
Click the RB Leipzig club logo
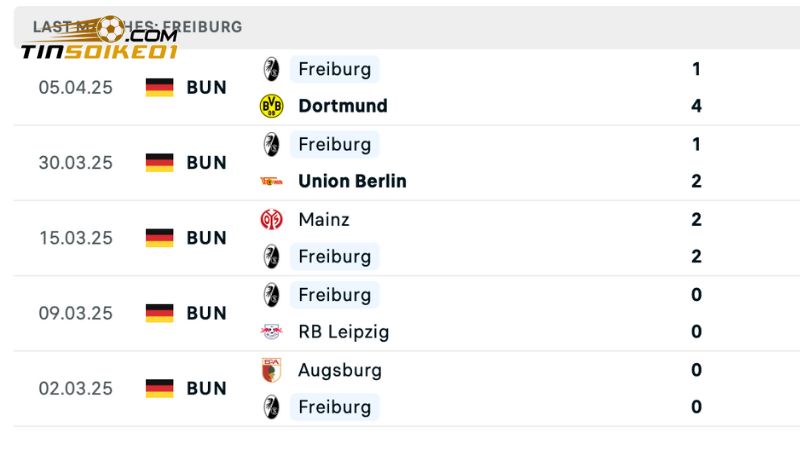(x=271, y=331)
